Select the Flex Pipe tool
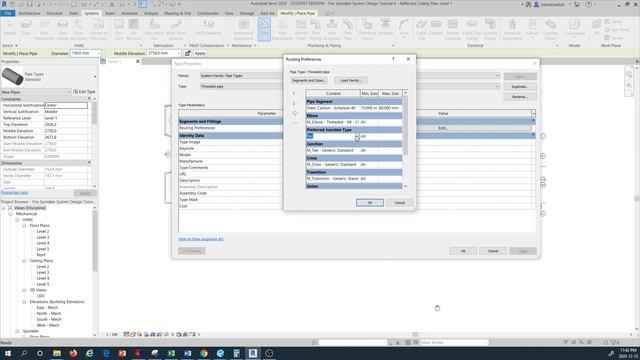 (348, 28)
